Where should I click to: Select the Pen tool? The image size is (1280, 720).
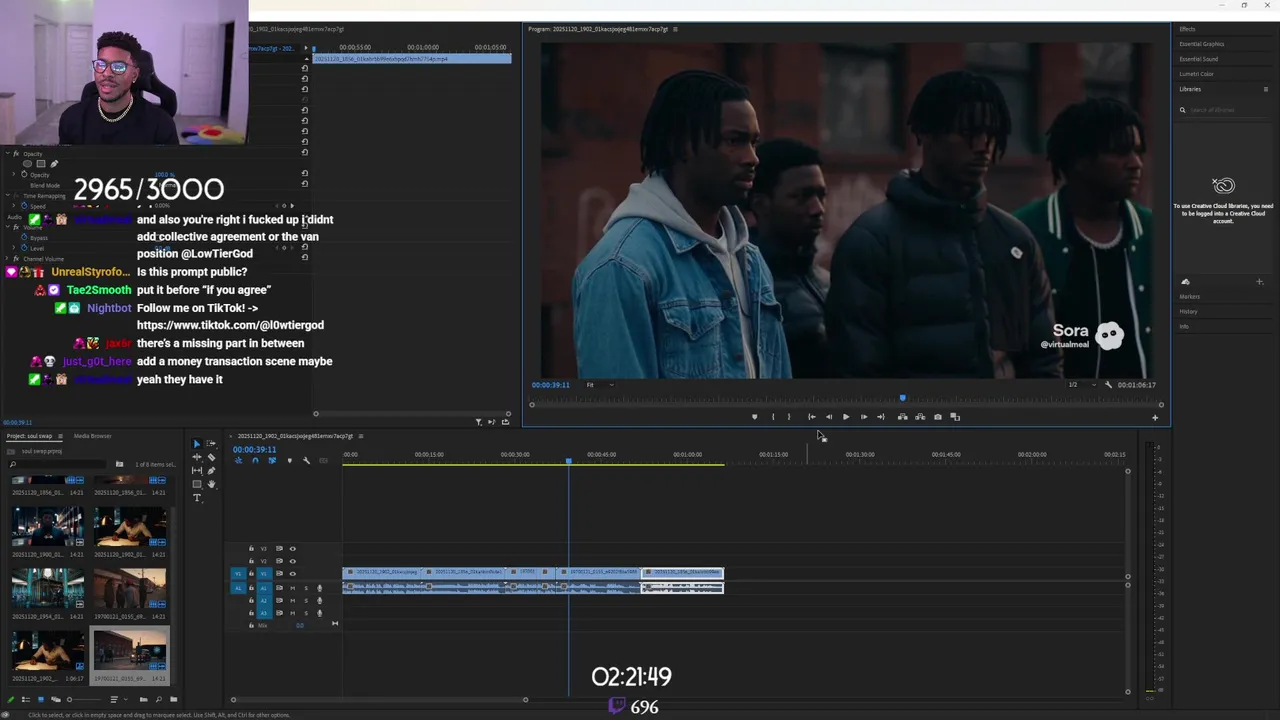coord(211,471)
